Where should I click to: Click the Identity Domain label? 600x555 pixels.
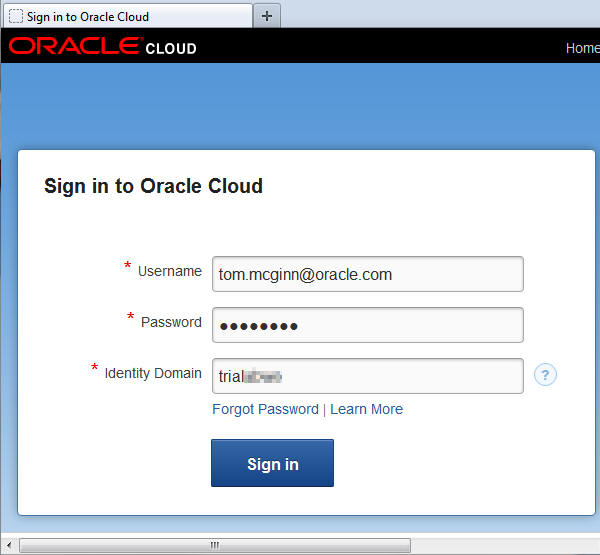pos(153,373)
